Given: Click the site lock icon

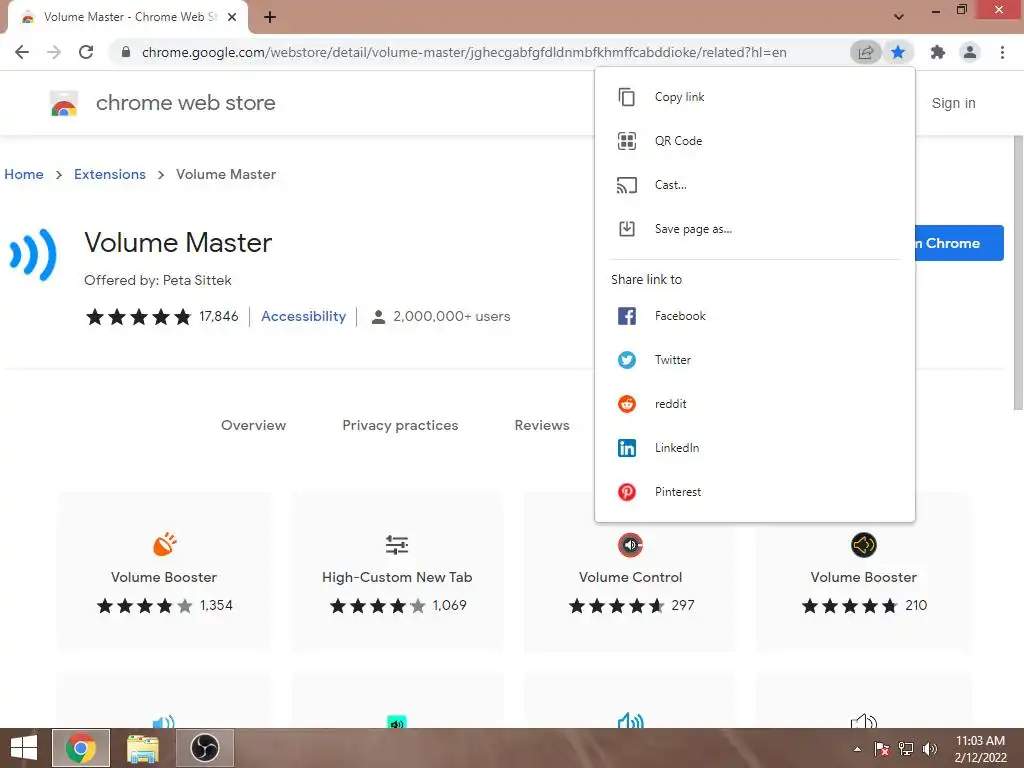Looking at the screenshot, I should [126, 52].
